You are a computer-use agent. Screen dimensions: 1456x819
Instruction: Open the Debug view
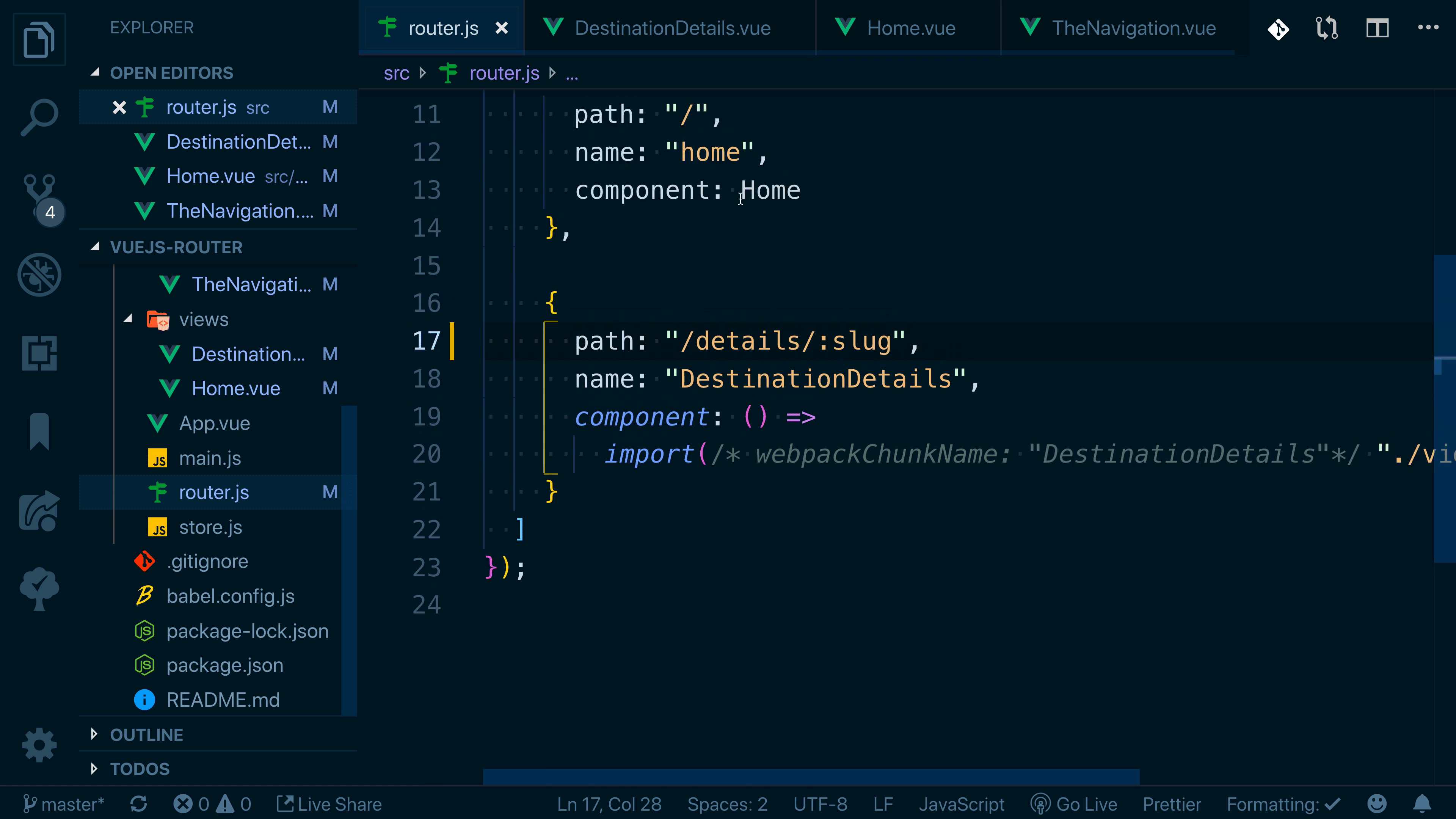(x=39, y=275)
